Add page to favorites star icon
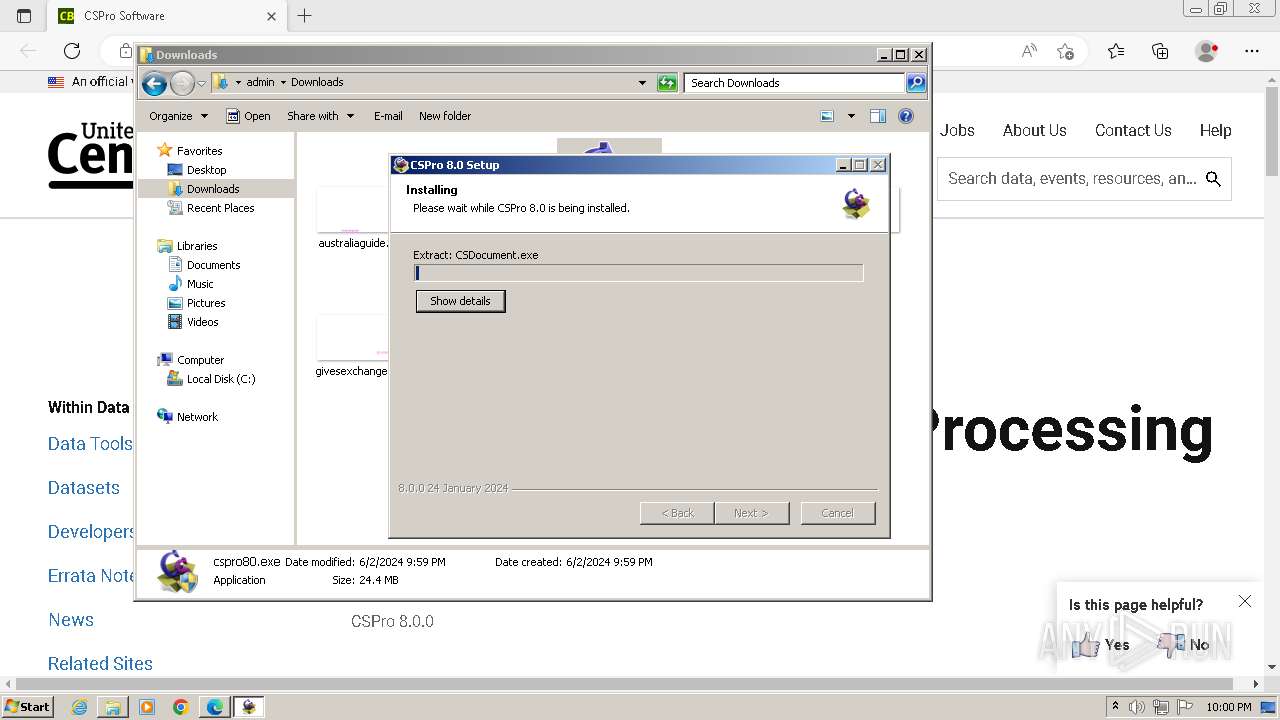Image resolution: width=1280 pixels, height=720 pixels. tap(1065, 51)
